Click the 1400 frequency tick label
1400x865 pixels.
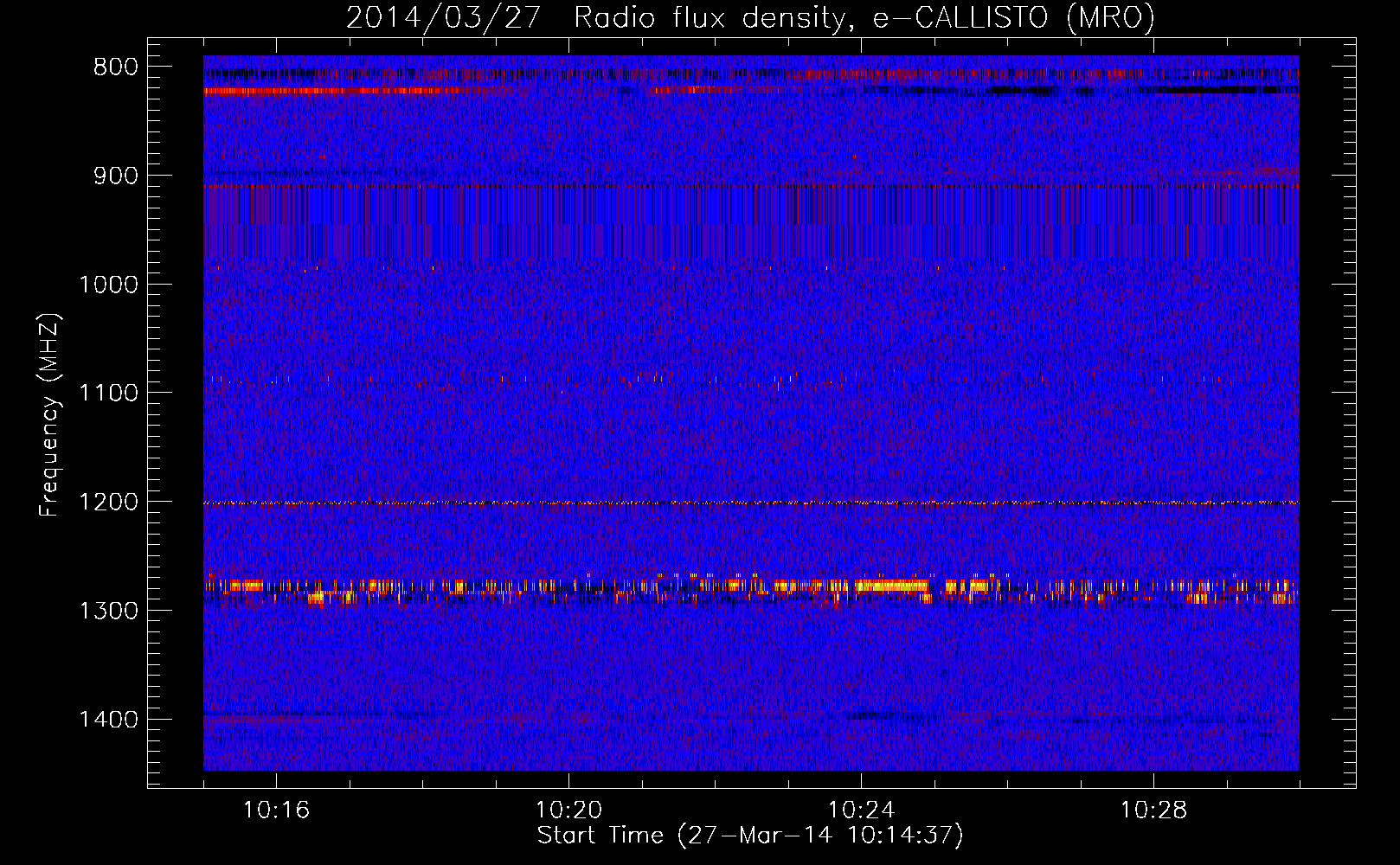point(108,720)
